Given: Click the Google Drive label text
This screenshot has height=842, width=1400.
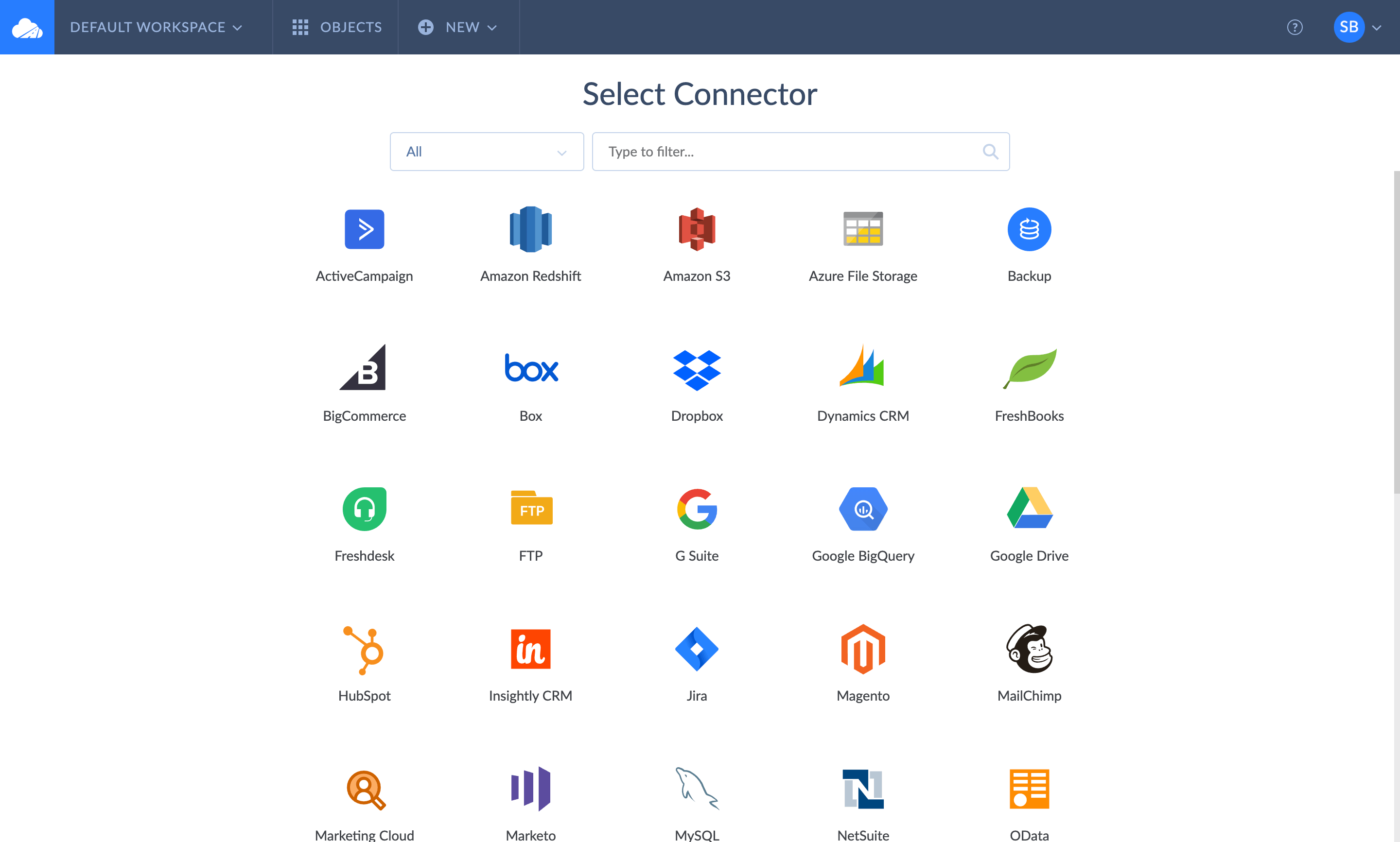Looking at the screenshot, I should [x=1030, y=556].
